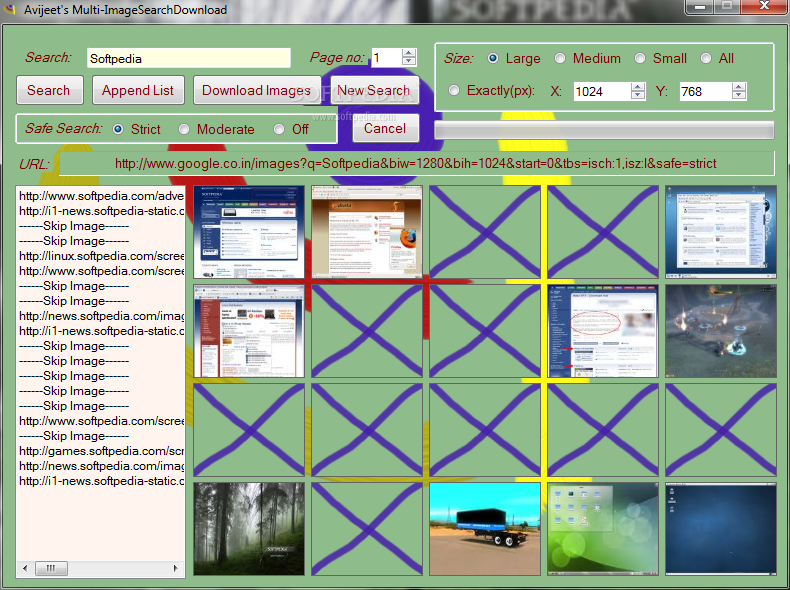Select the first news.softpedia.com/imag list entry
The height and width of the screenshot is (590, 790).
[101, 315]
